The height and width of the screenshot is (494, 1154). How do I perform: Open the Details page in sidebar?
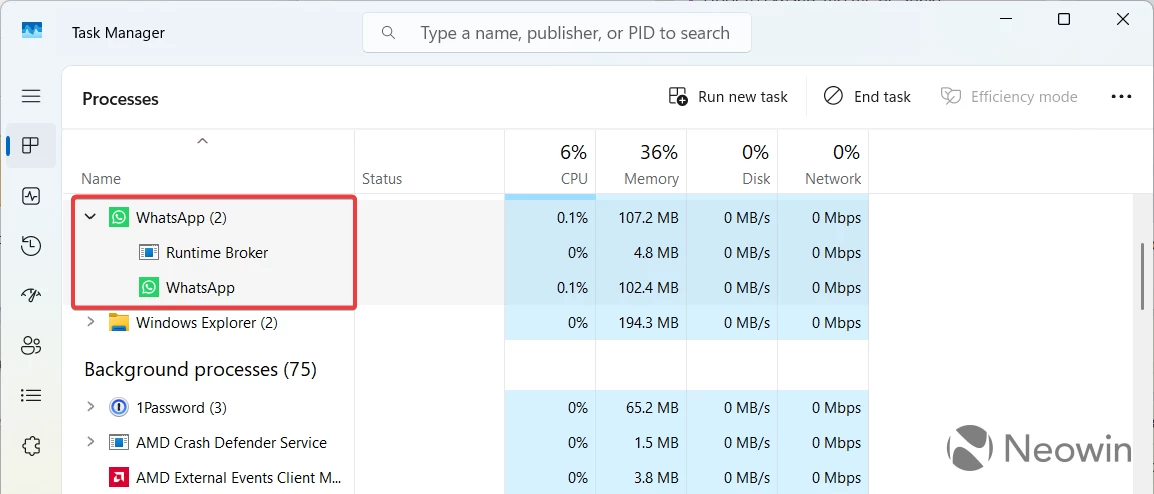pos(31,395)
